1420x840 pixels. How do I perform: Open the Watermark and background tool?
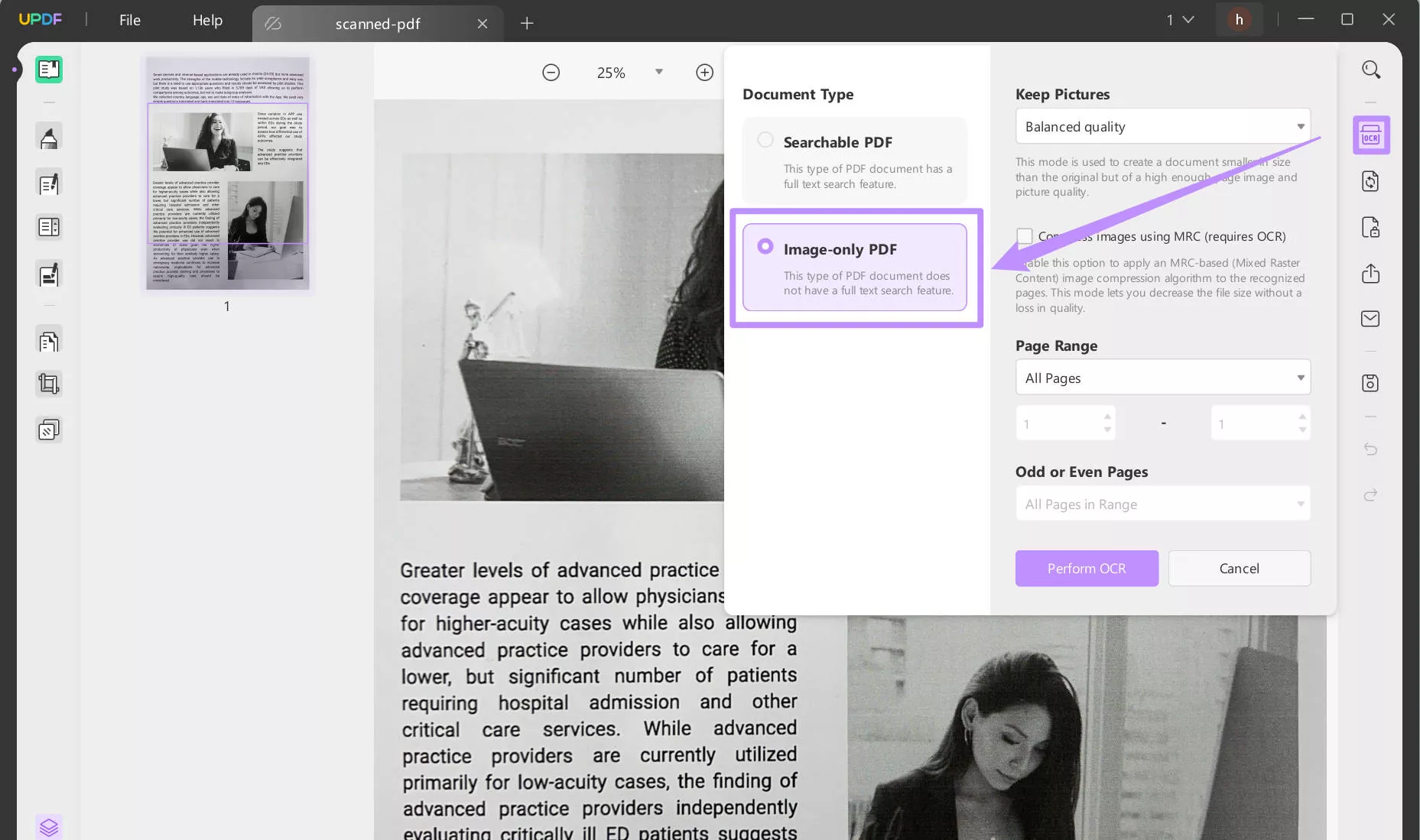pos(49,430)
